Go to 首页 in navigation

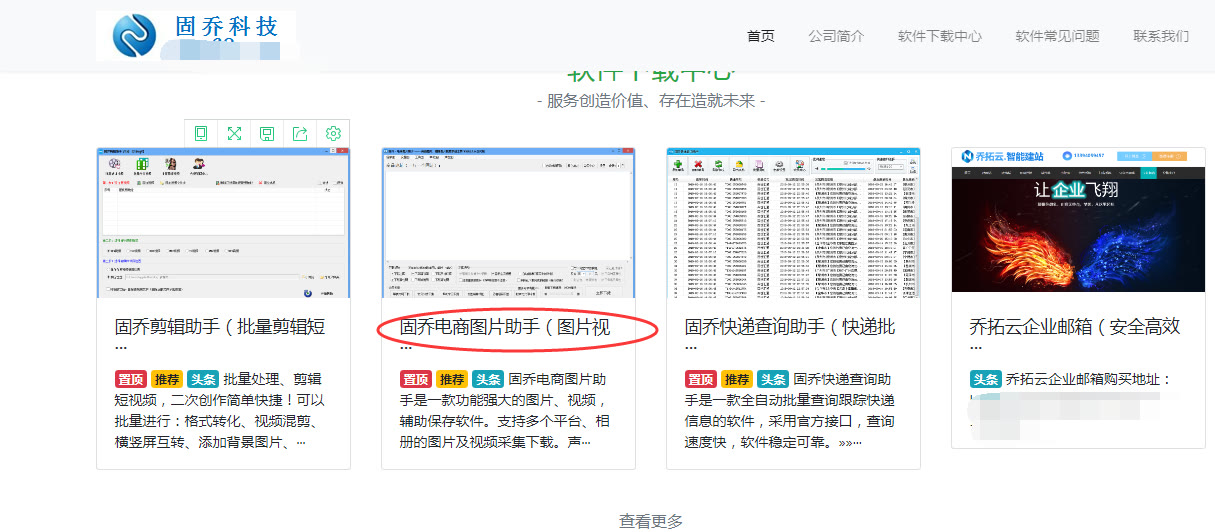coord(761,36)
